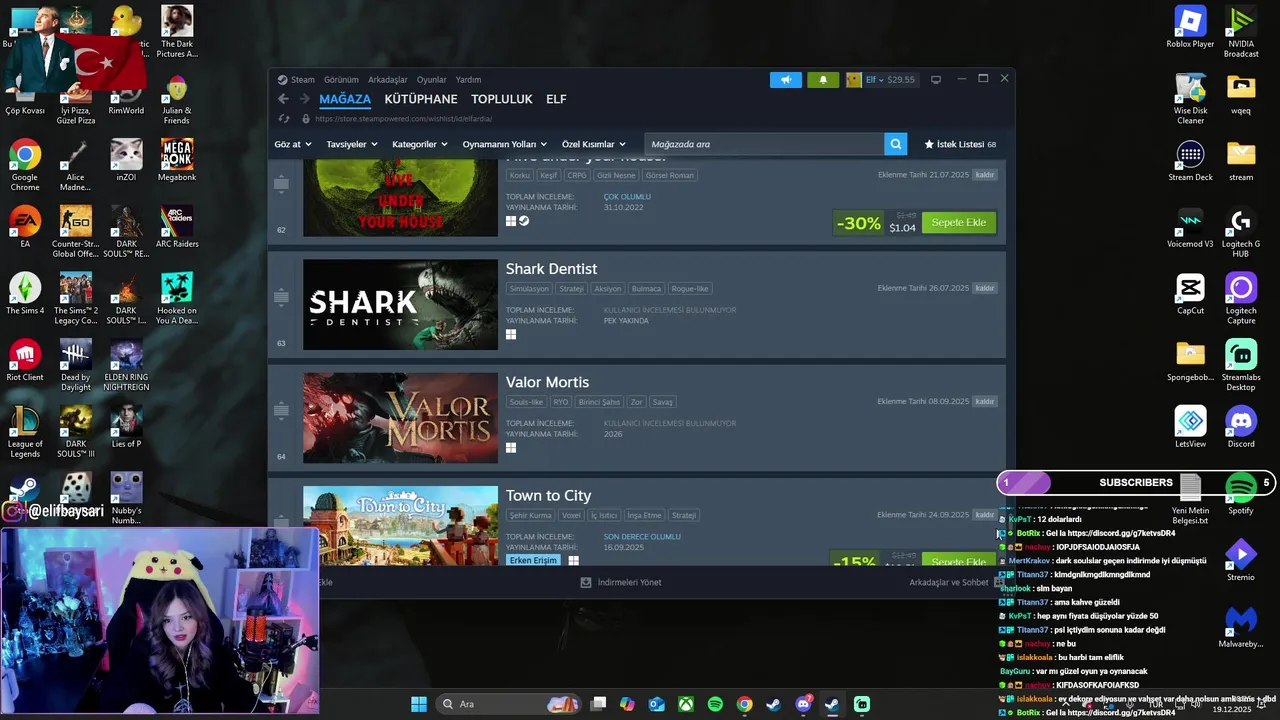Open Discord from the taskbar
The height and width of the screenshot is (720, 1280).
coord(803,704)
